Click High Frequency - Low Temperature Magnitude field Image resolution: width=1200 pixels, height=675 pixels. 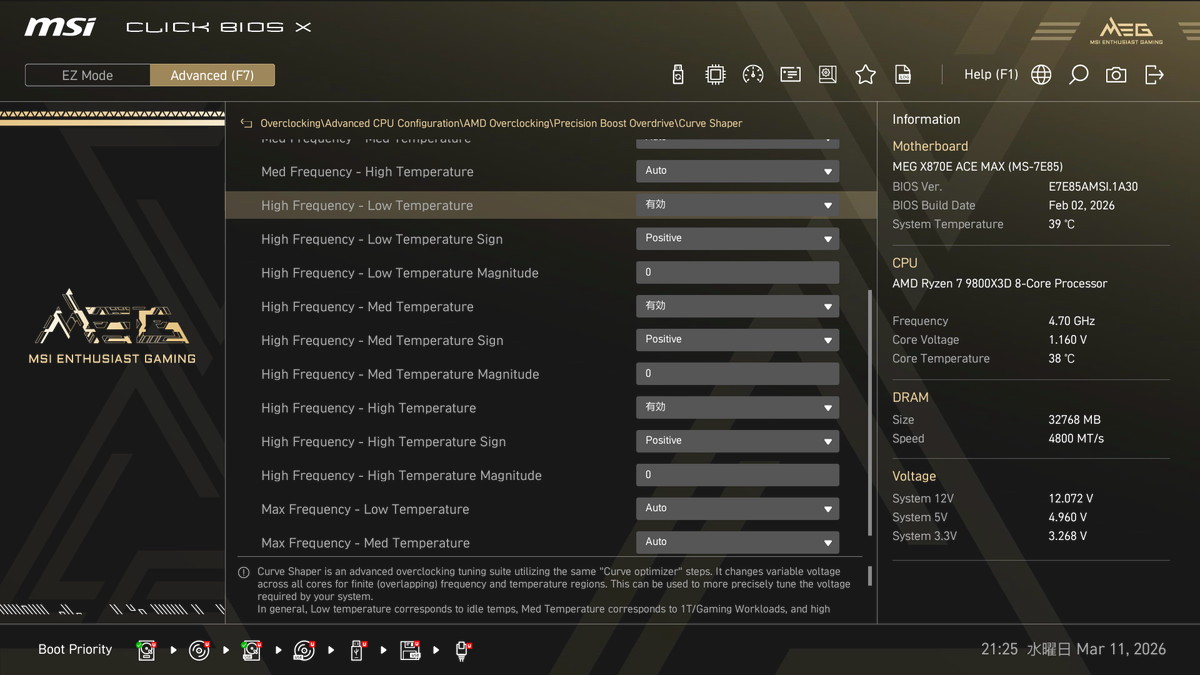pos(737,273)
